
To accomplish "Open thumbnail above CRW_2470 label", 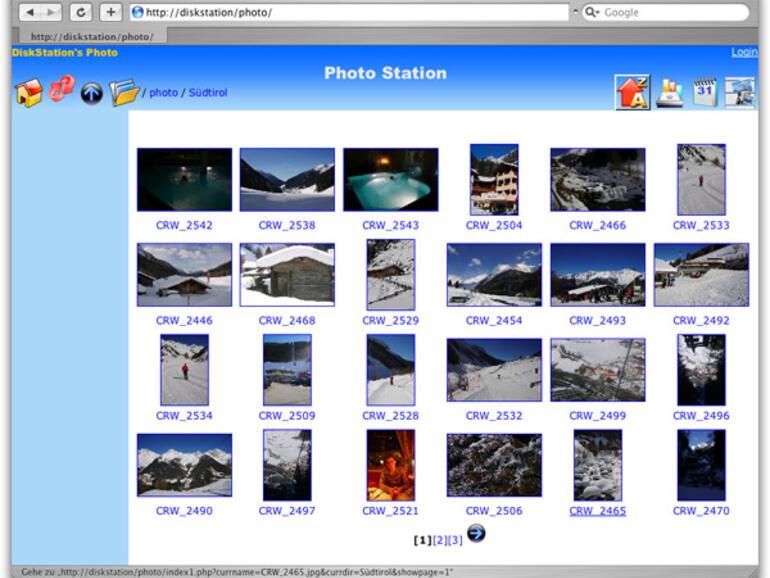I will point(701,465).
